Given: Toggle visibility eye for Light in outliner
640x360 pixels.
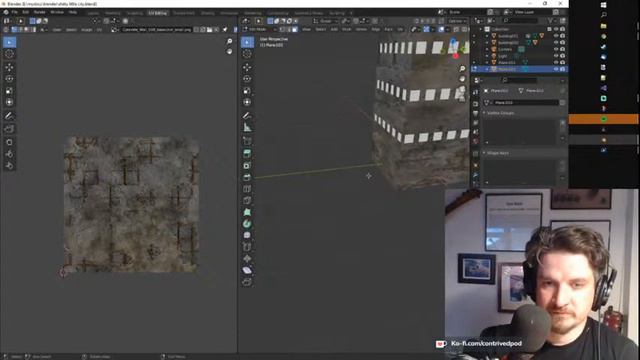Looking at the screenshot, I should pyautogui.click(x=556, y=56).
